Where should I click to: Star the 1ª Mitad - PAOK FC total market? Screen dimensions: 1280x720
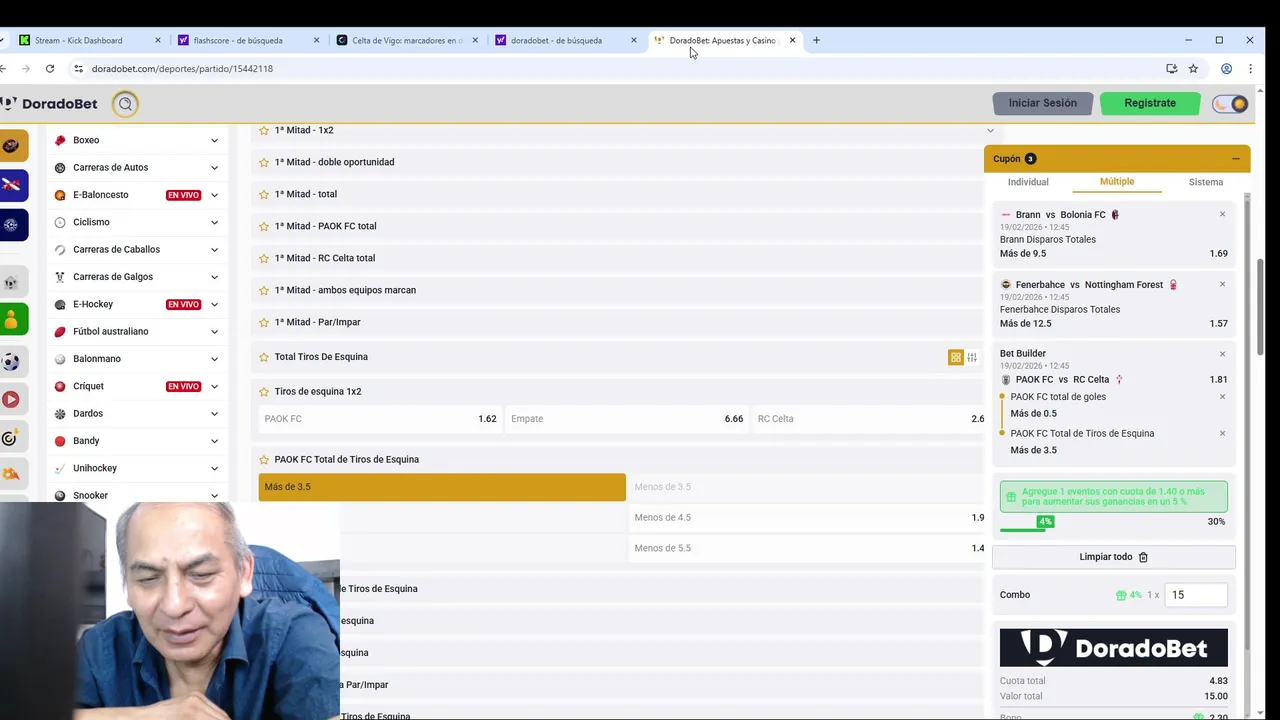(264, 226)
